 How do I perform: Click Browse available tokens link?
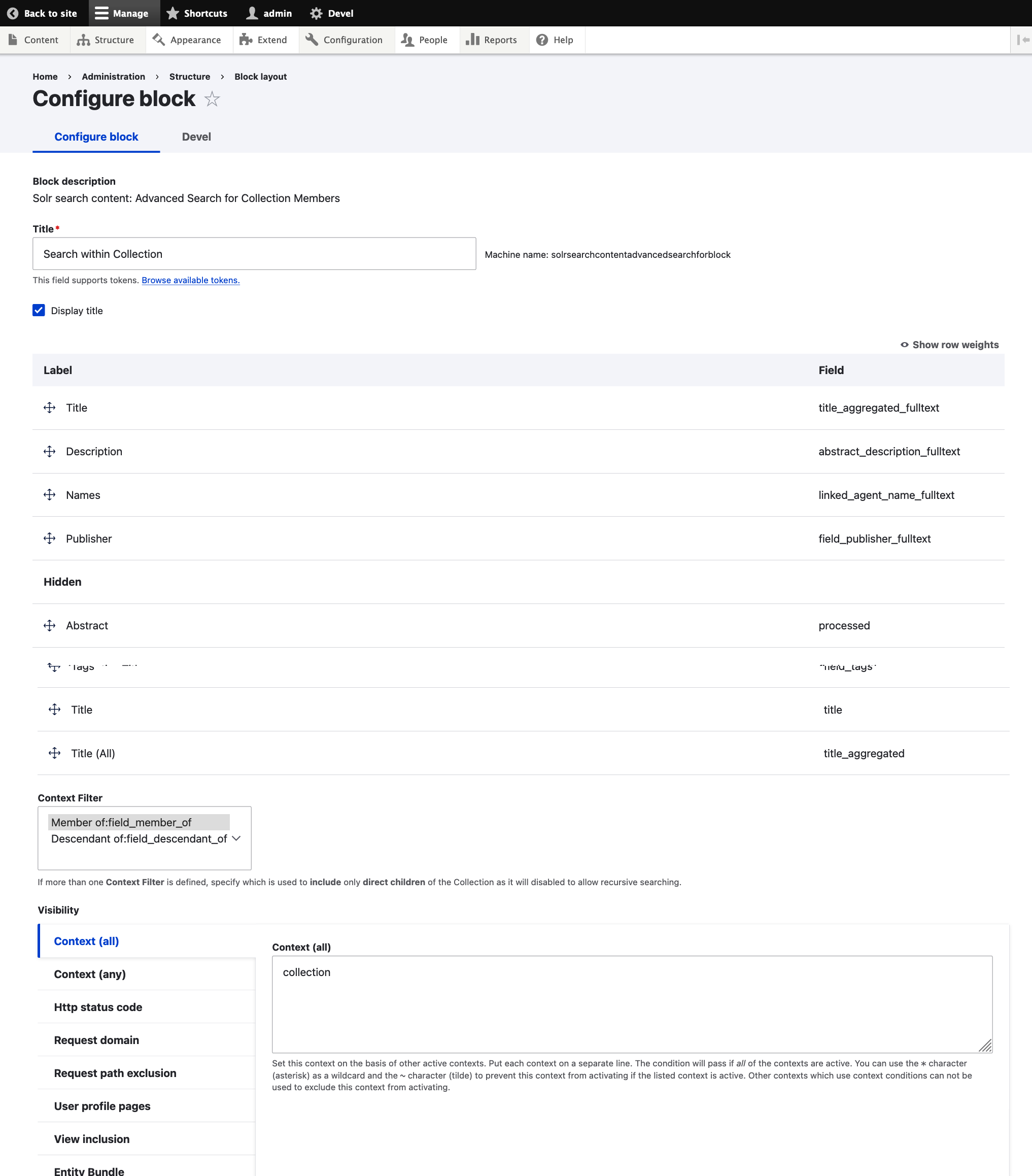pos(190,280)
